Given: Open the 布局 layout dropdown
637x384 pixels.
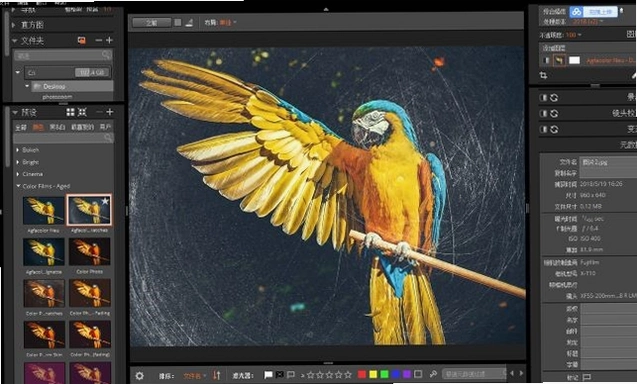Looking at the screenshot, I should [228, 23].
